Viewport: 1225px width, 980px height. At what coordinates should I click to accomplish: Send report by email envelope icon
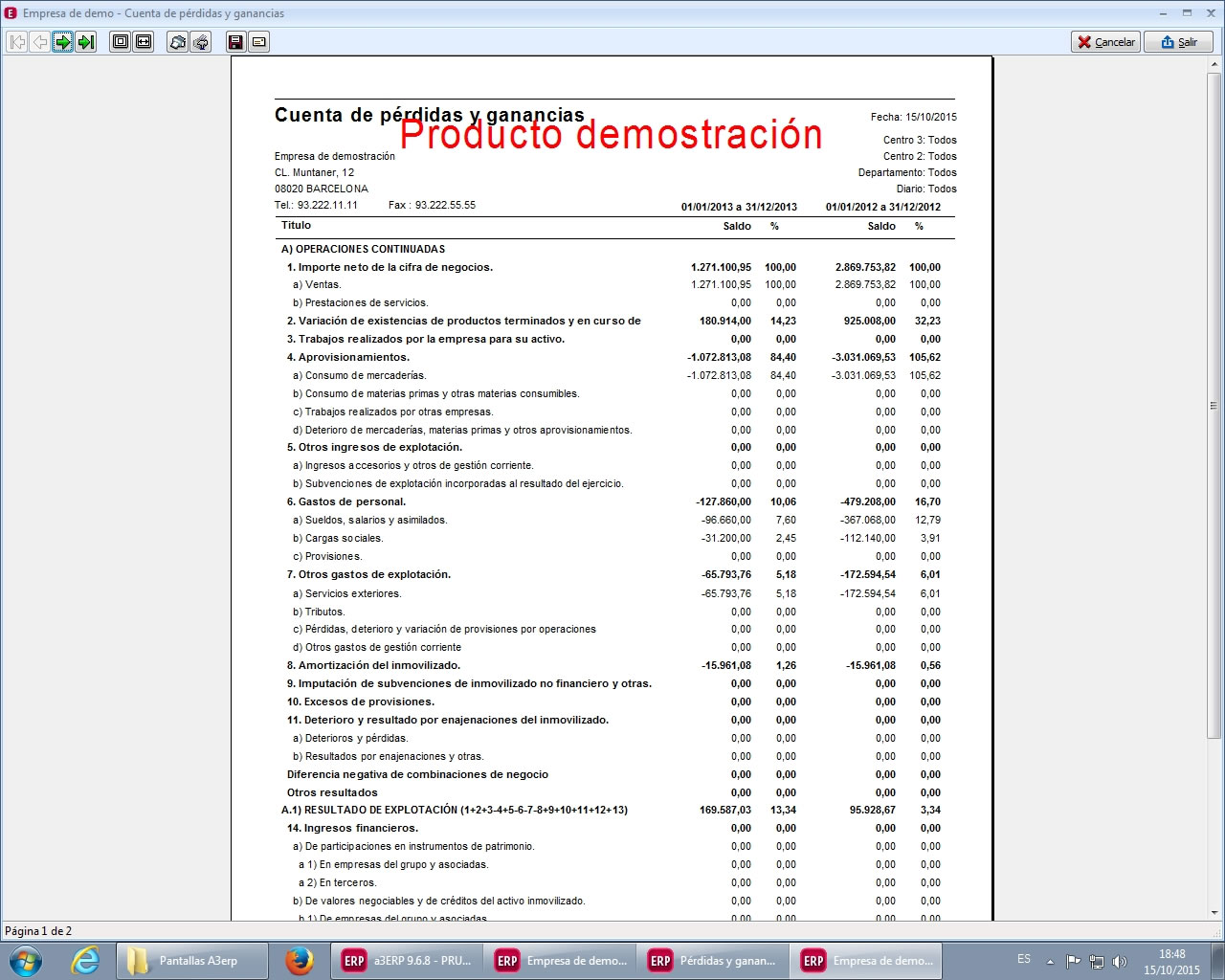tap(259, 42)
